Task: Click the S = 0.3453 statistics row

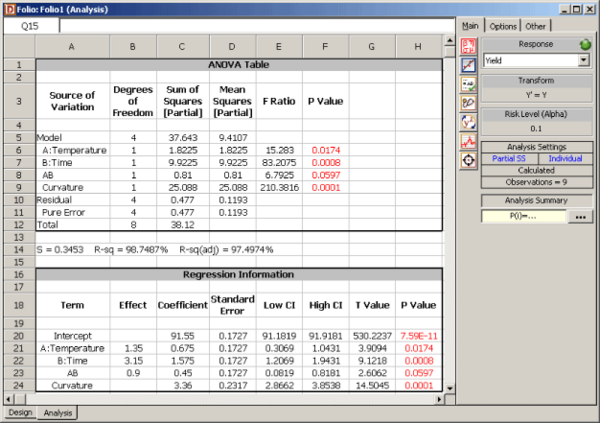Action: point(155,250)
